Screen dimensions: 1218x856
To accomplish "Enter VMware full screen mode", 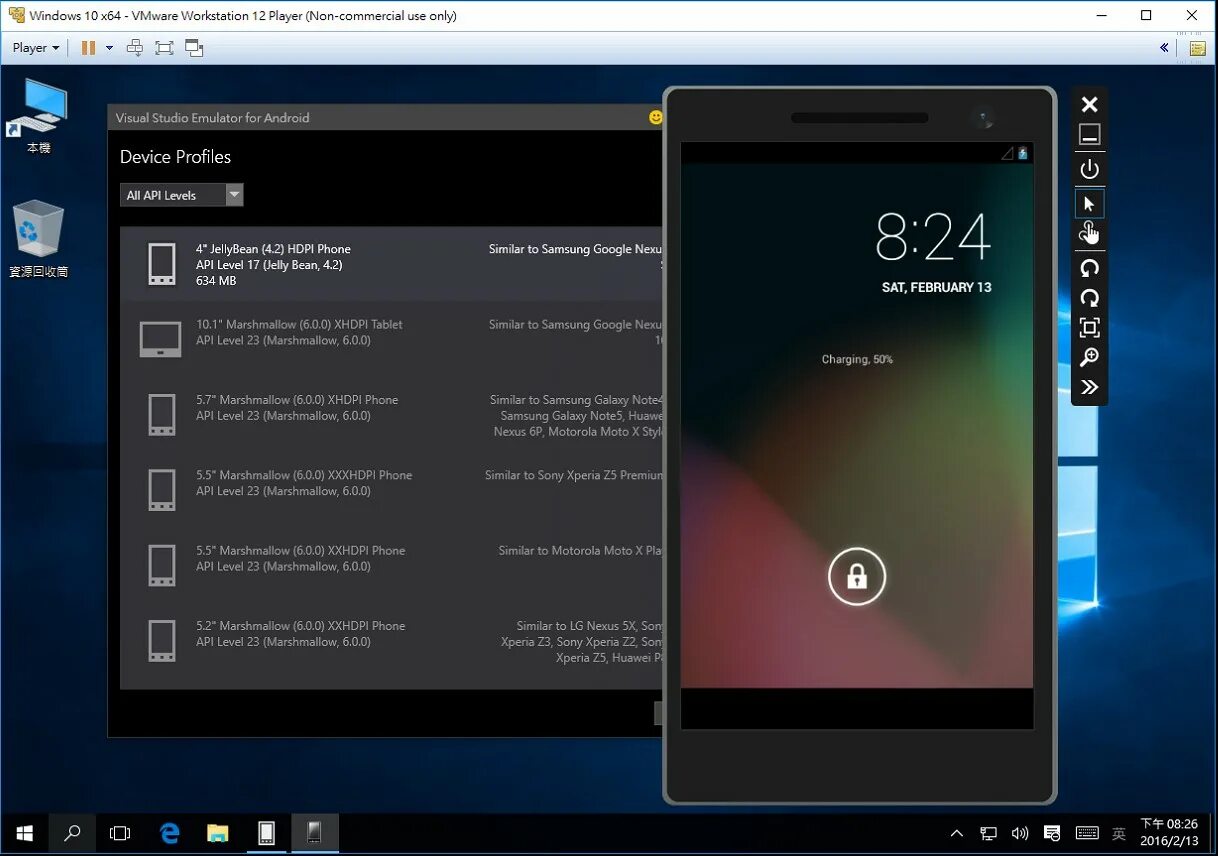I will point(164,47).
